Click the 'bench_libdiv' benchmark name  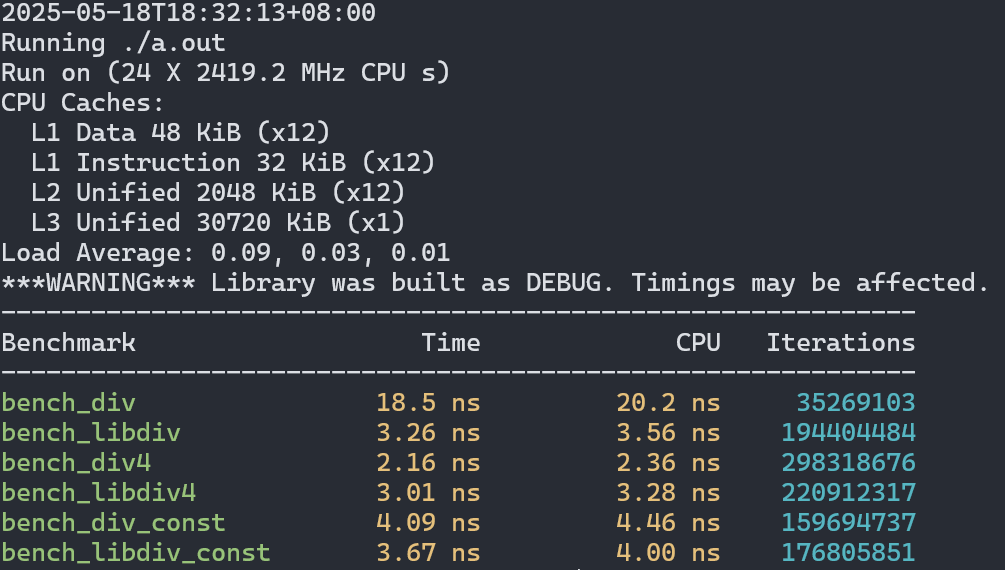click(90, 433)
